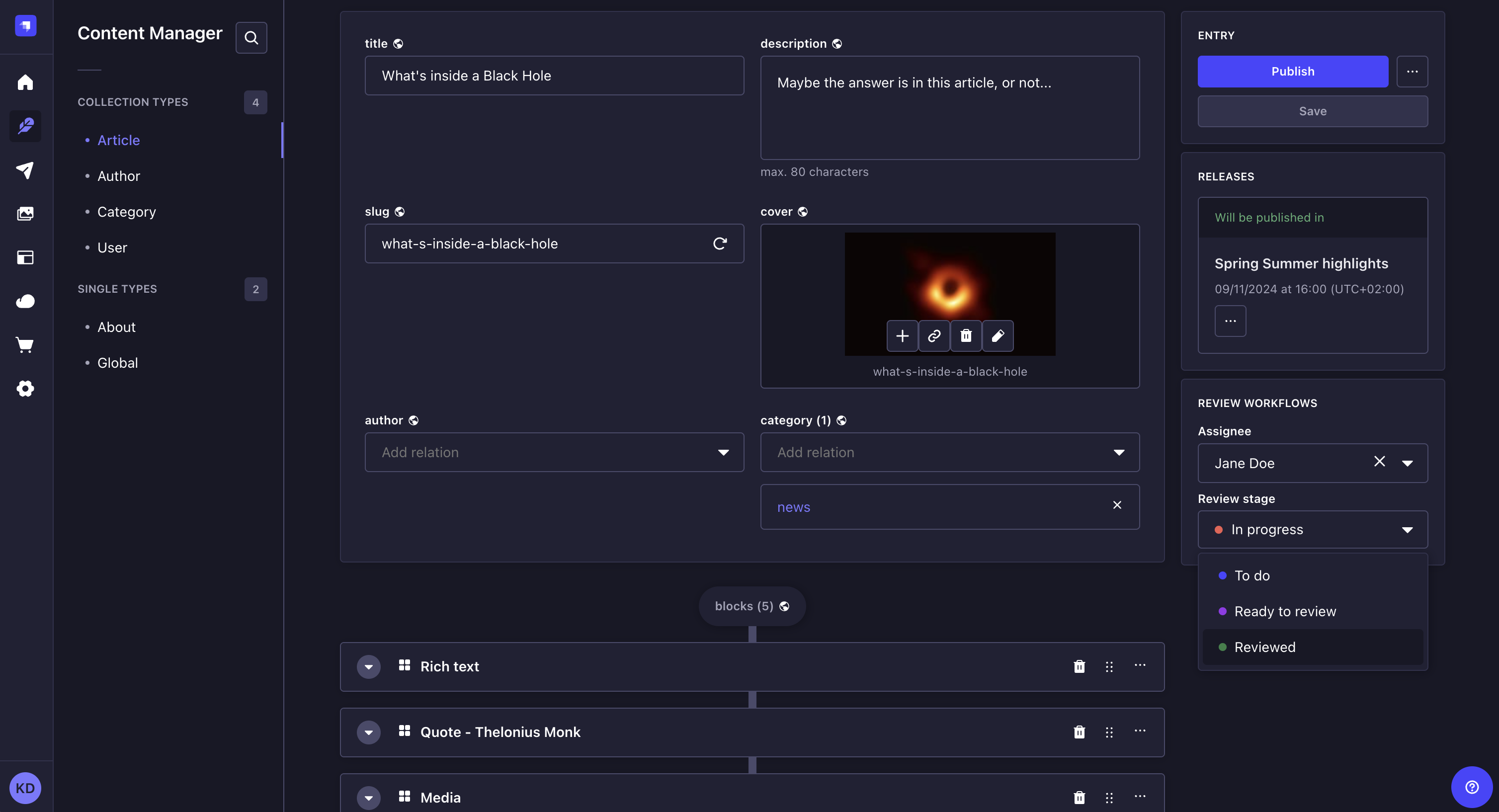The height and width of the screenshot is (812, 1499).
Task: Publish the Black Hole article
Action: (x=1292, y=71)
